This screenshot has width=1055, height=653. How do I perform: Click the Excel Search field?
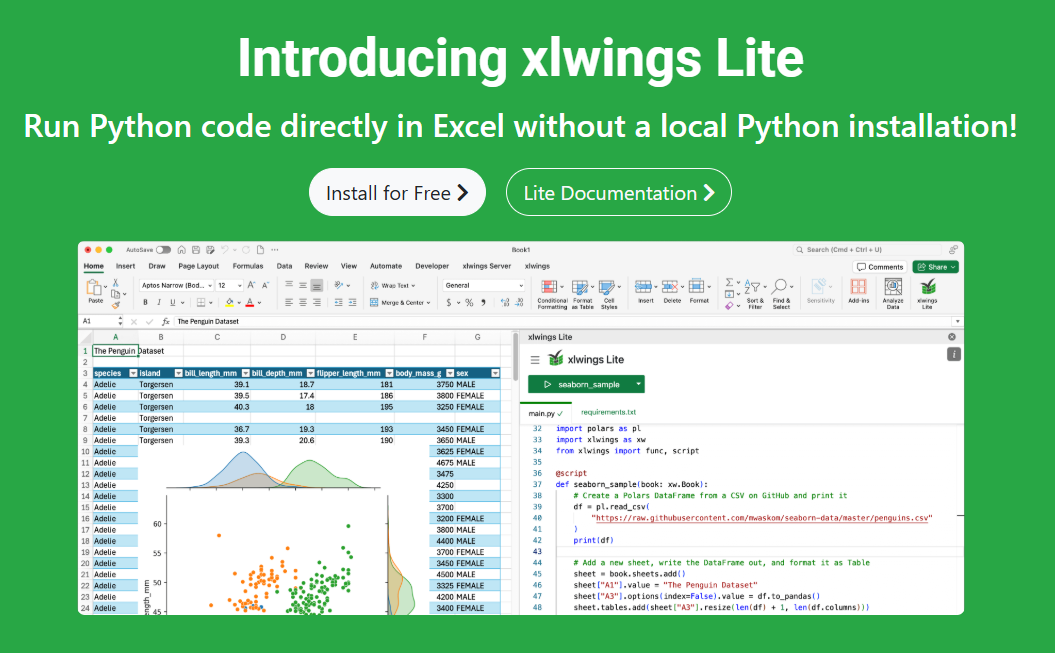(x=869, y=249)
